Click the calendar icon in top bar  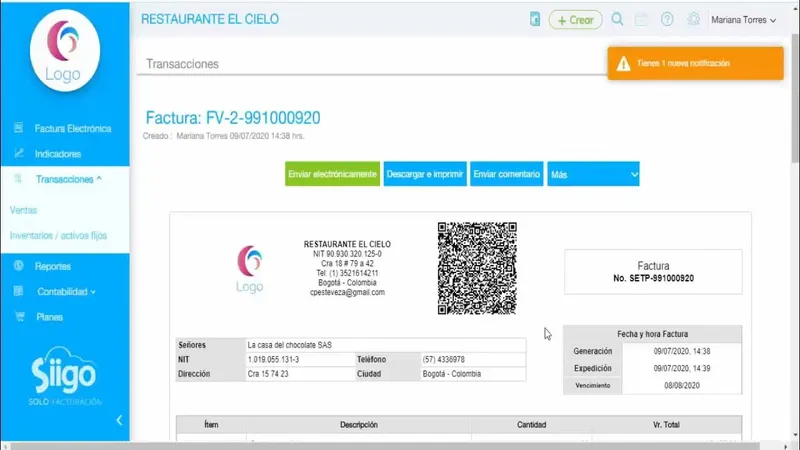click(x=641, y=19)
